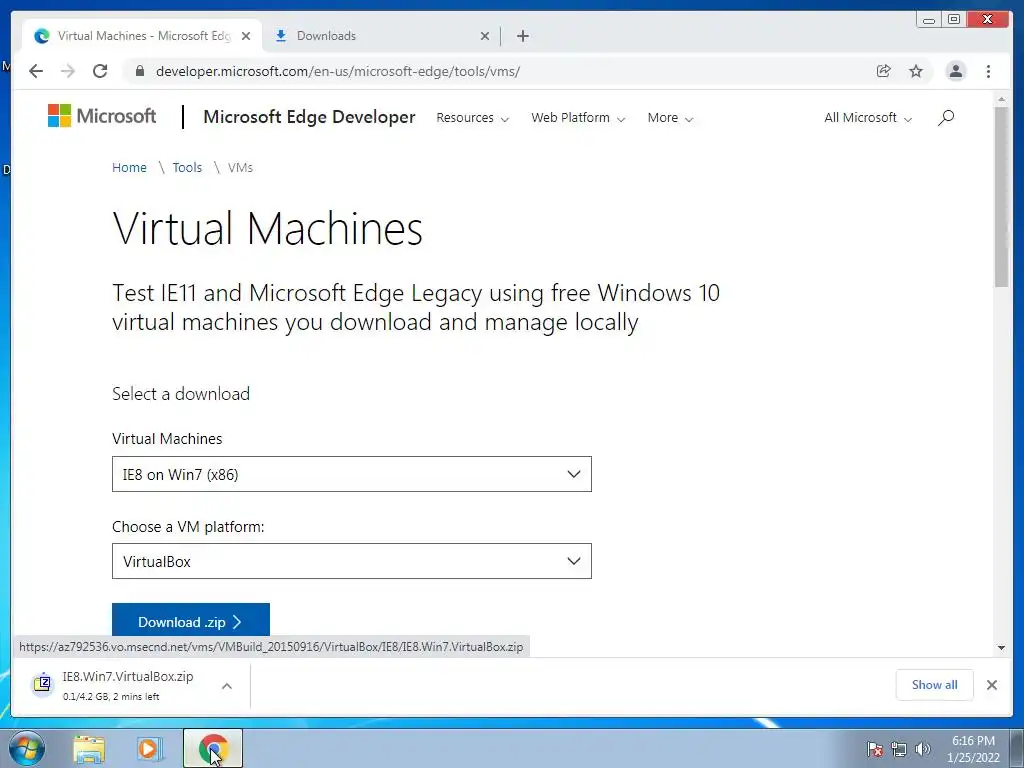Click Show all downloads
This screenshot has height=768, width=1024.
pos(935,684)
